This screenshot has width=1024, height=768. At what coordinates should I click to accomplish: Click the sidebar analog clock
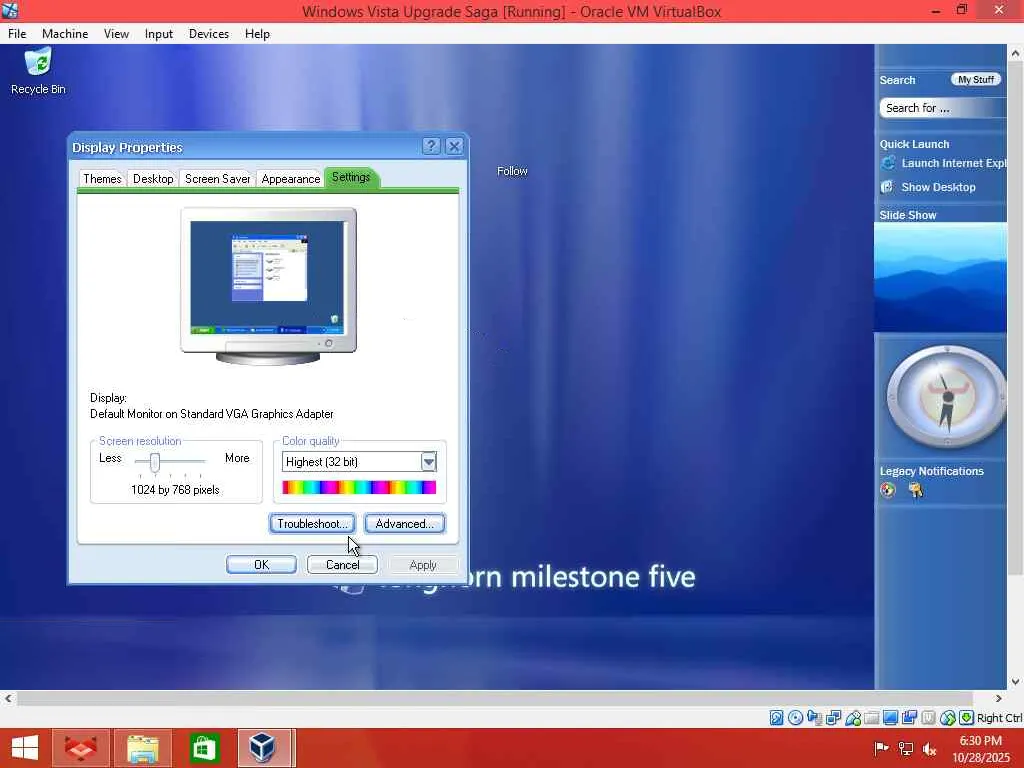tap(947, 396)
